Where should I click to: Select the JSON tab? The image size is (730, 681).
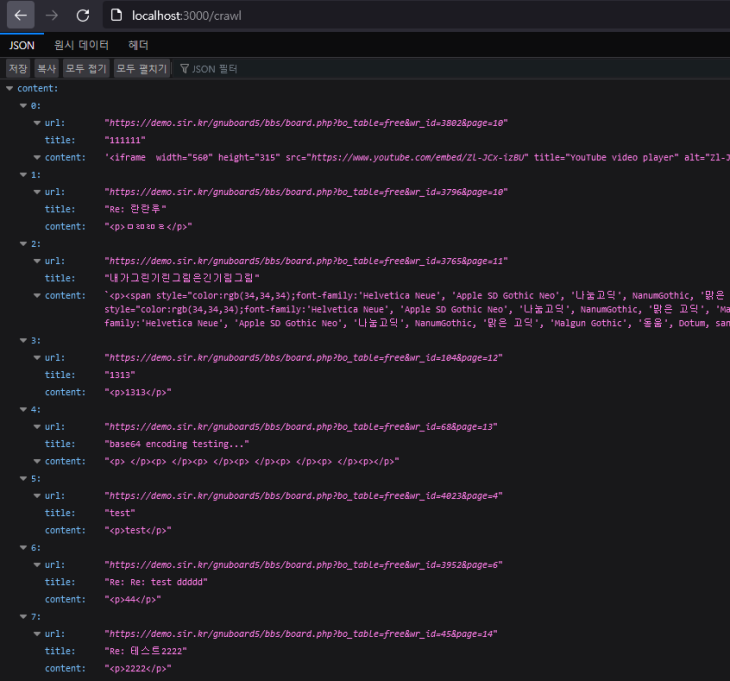coord(22,45)
